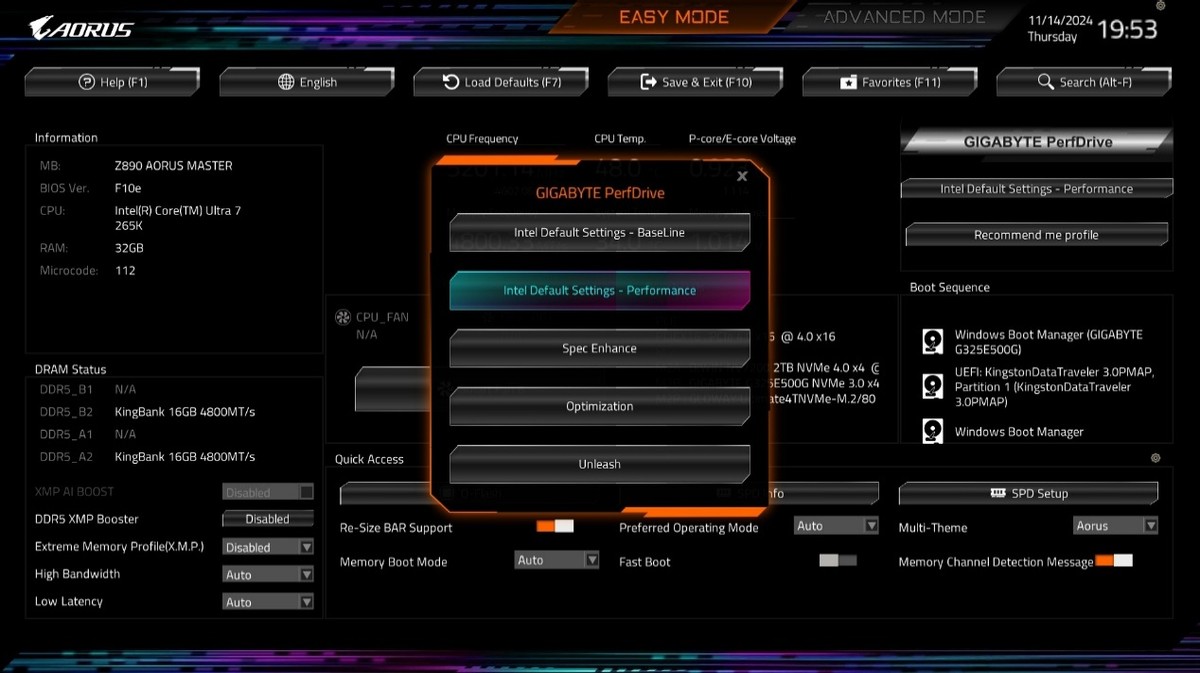Click the Search (Alt-F) magnifier icon

pyautogui.click(x=1046, y=82)
